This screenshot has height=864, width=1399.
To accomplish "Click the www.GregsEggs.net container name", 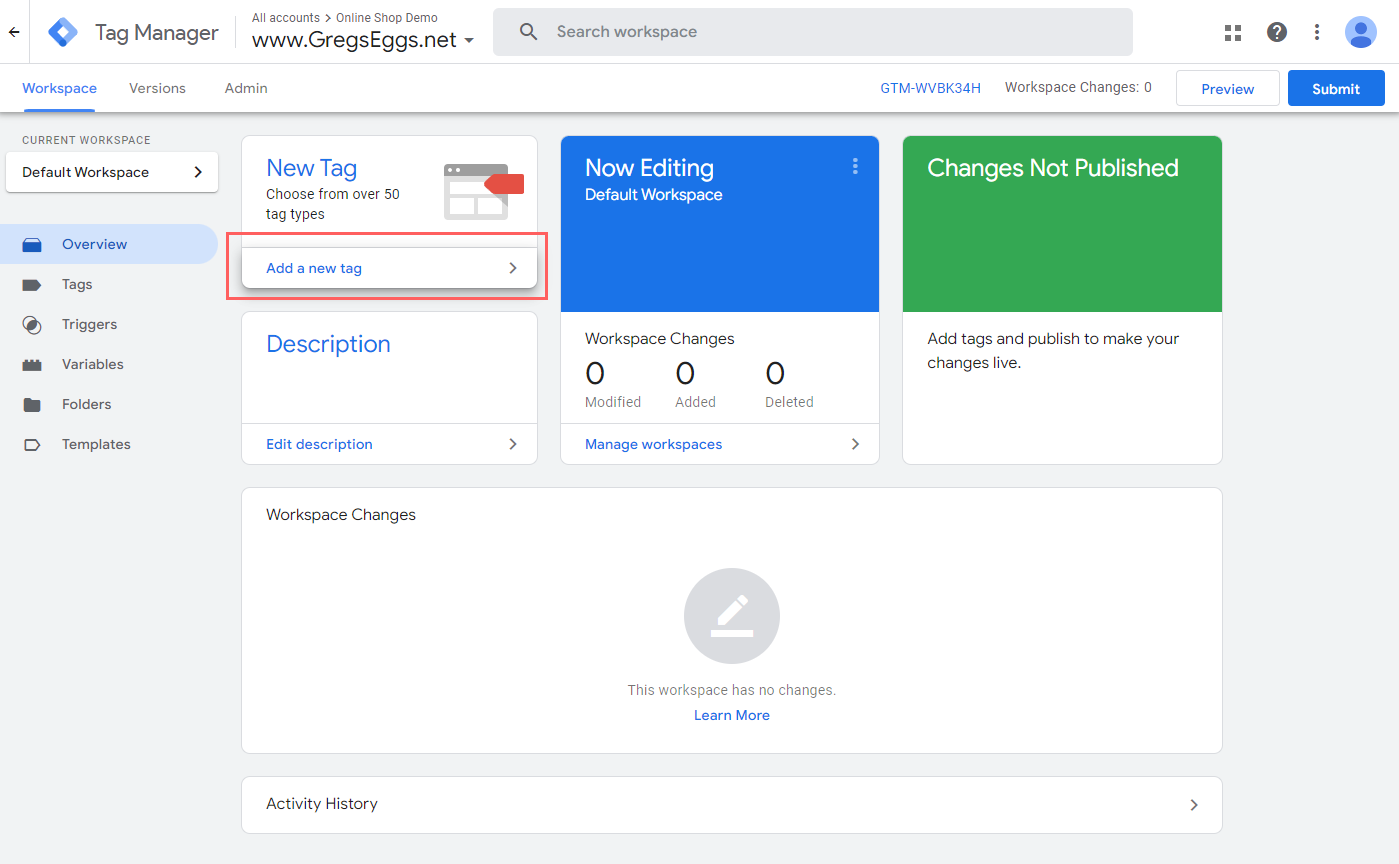I will [x=354, y=40].
